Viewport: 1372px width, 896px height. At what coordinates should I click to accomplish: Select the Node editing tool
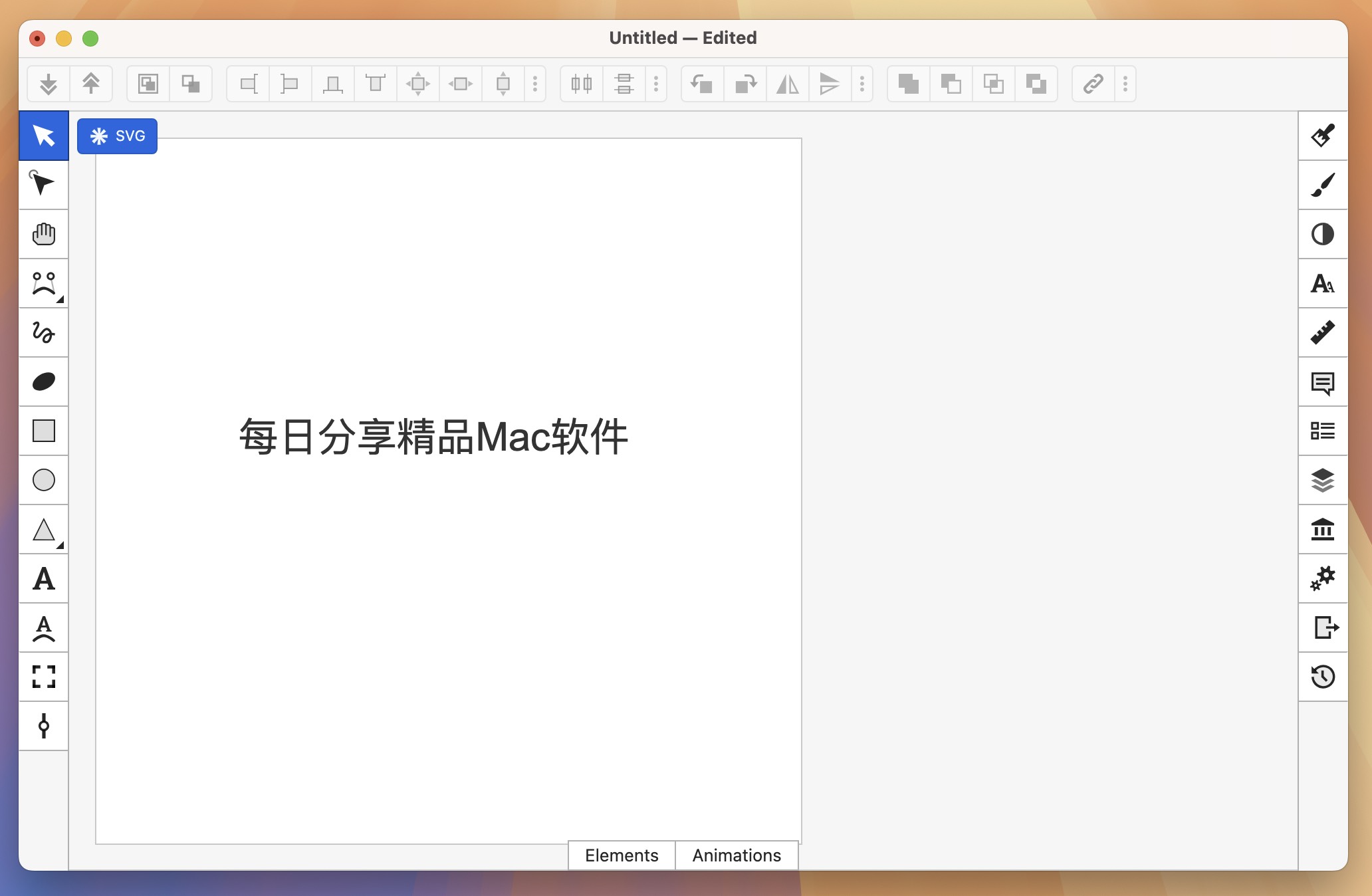(44, 184)
